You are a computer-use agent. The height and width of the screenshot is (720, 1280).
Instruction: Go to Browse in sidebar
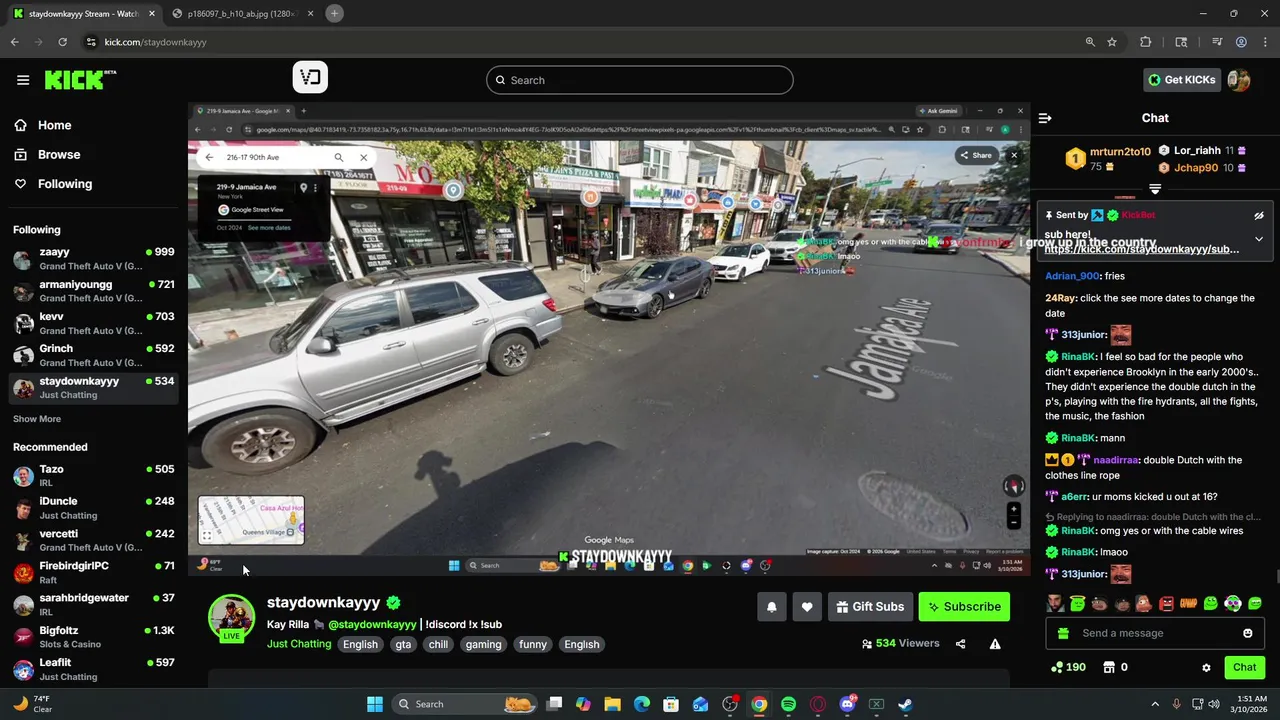click(46, 154)
